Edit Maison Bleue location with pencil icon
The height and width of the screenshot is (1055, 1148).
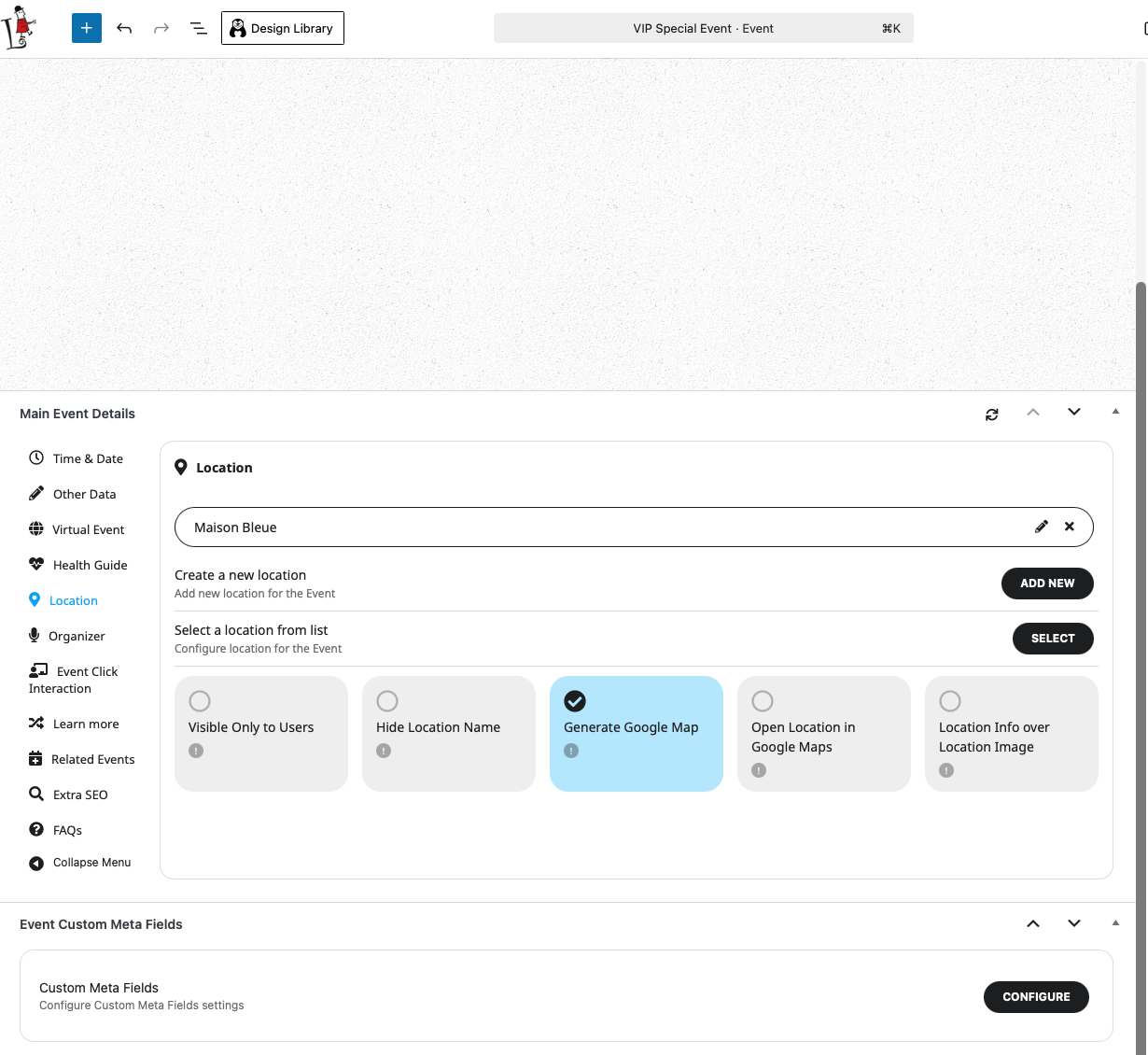(1042, 527)
